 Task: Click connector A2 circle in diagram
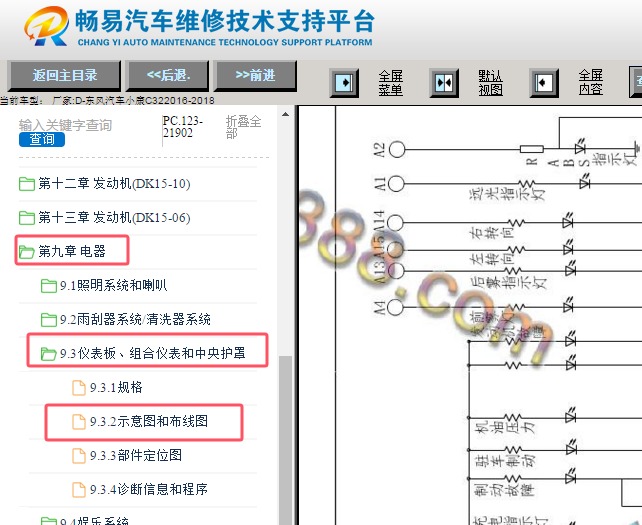pos(397,149)
